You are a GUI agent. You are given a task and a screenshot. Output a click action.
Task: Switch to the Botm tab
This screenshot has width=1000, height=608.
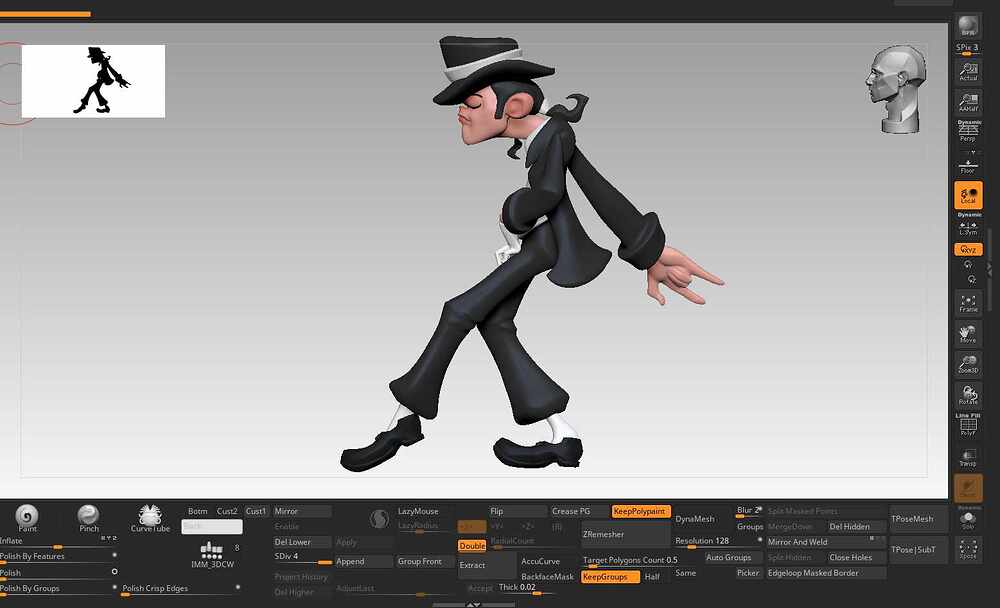[x=197, y=511]
